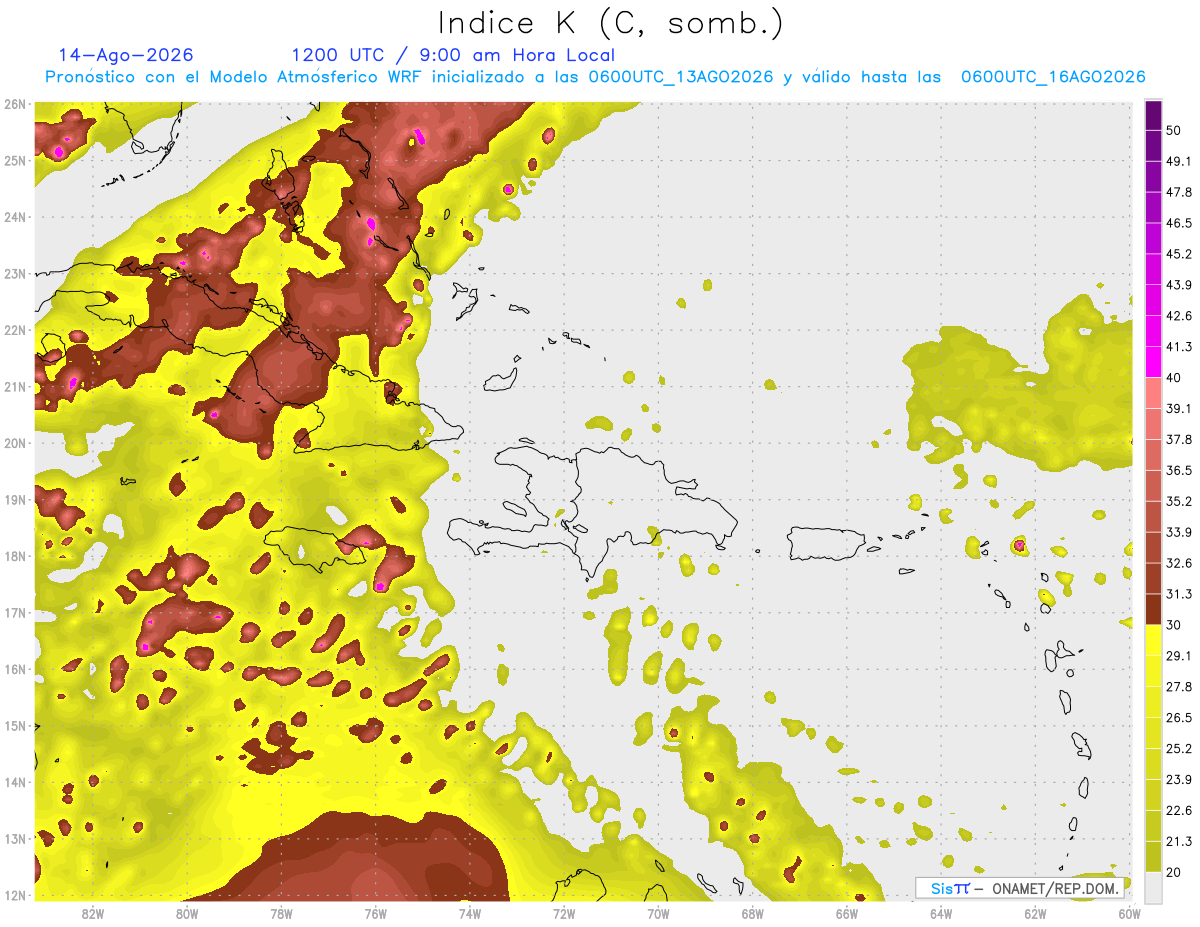Click the "82W" longitude label
1200x927 pixels.
(x=93, y=912)
